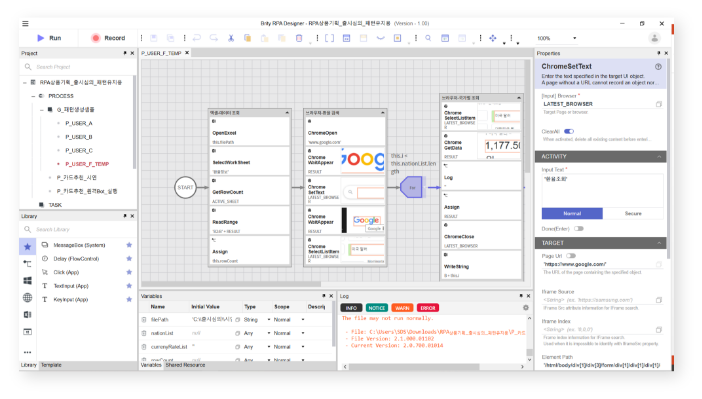Click the trash Delete icon in toolbar
Viewport: 702px width, 399px height.
point(299,38)
